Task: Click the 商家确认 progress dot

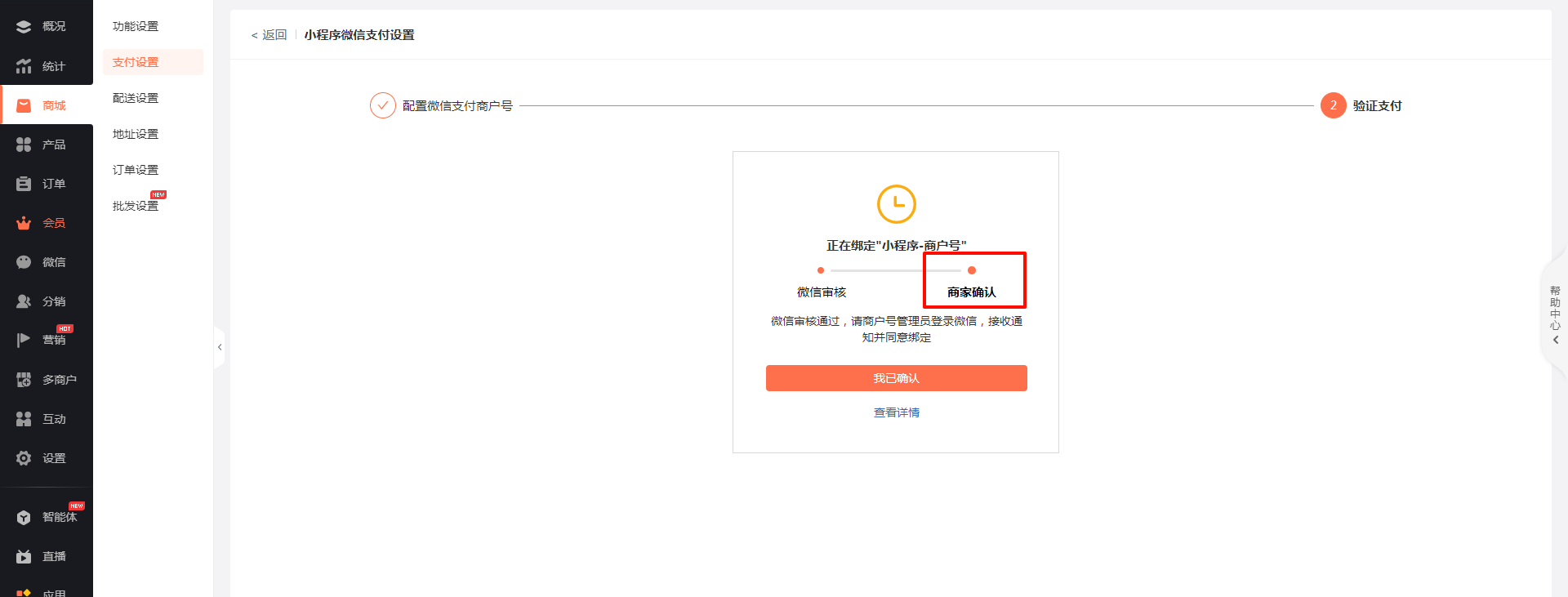Action: [972, 270]
